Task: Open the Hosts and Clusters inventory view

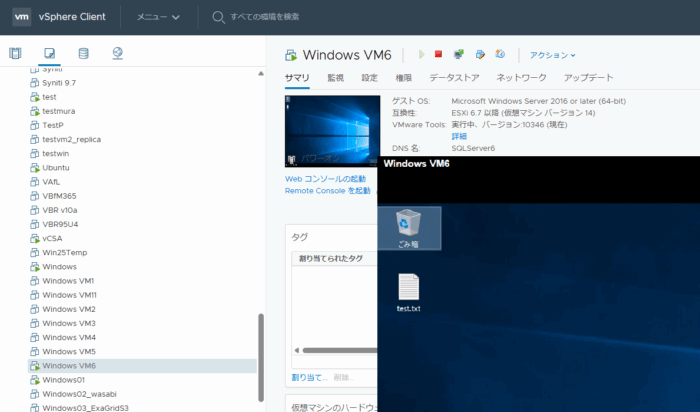Action: [x=15, y=53]
